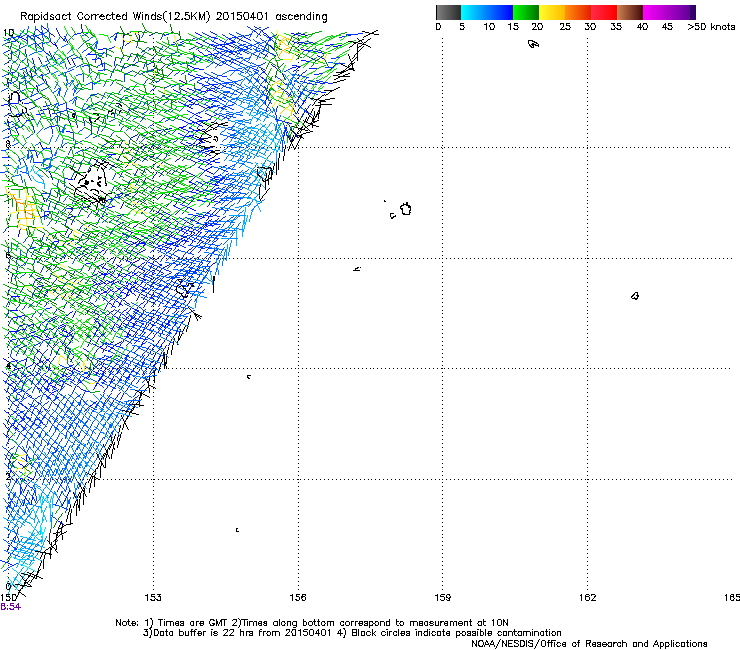
Task: Click the island outline below the color bar
Action: [x=533, y=44]
